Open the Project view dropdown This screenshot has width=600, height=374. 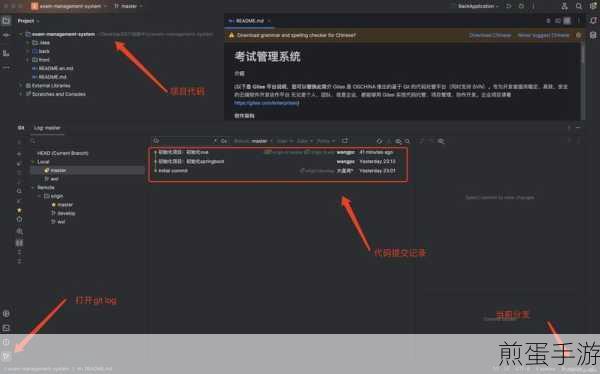coord(28,21)
